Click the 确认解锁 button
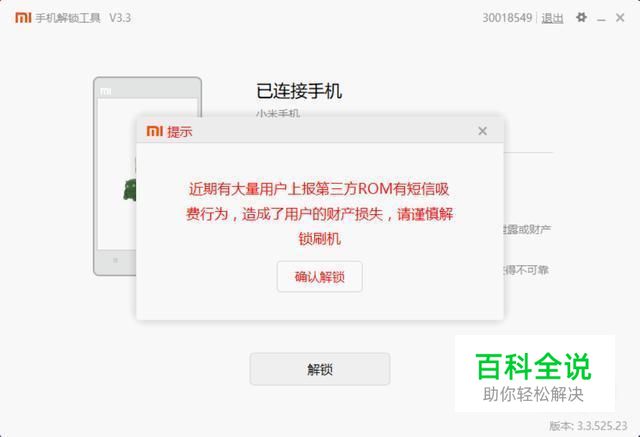 (x=320, y=277)
